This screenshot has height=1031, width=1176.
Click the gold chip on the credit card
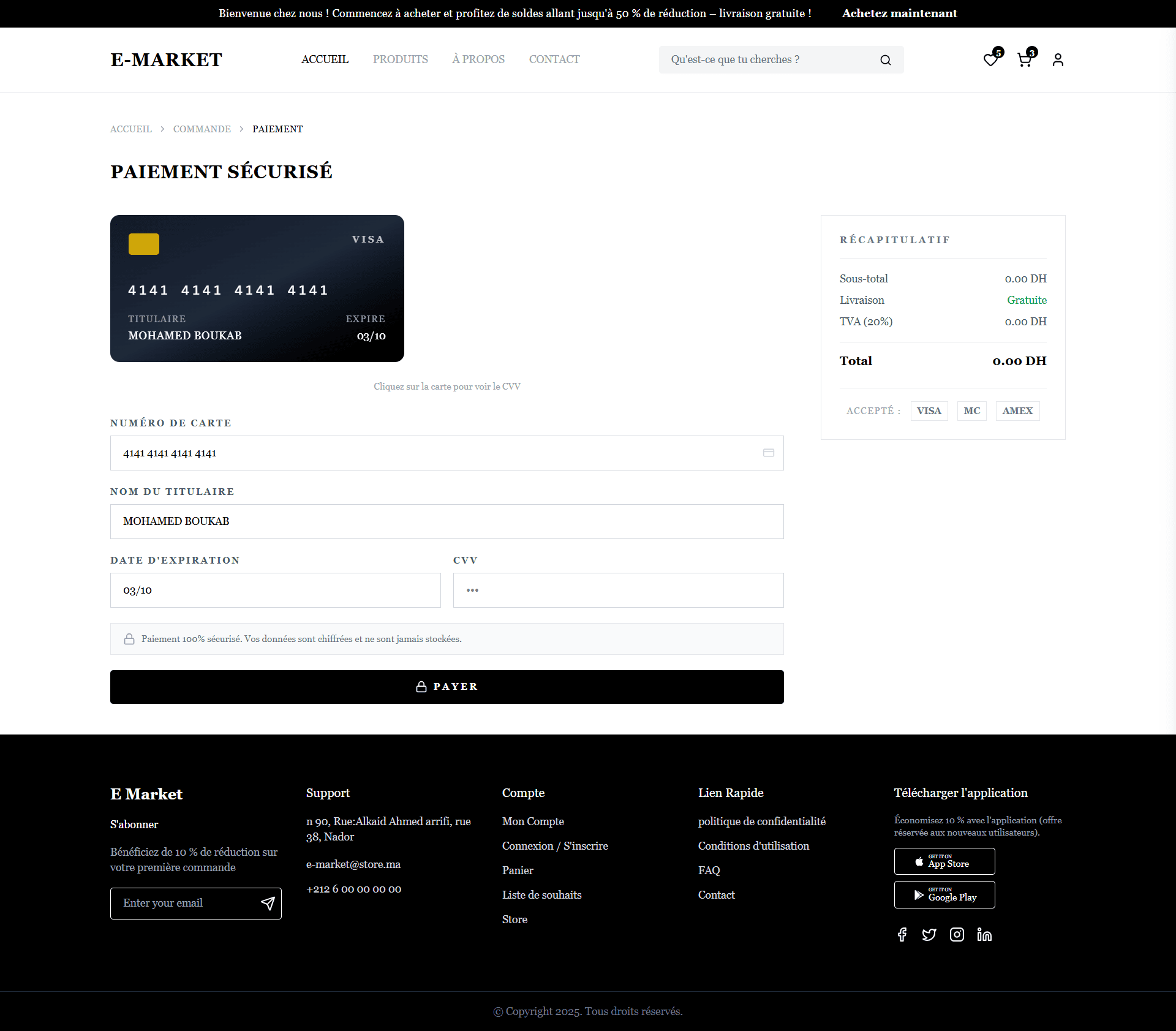[144, 244]
